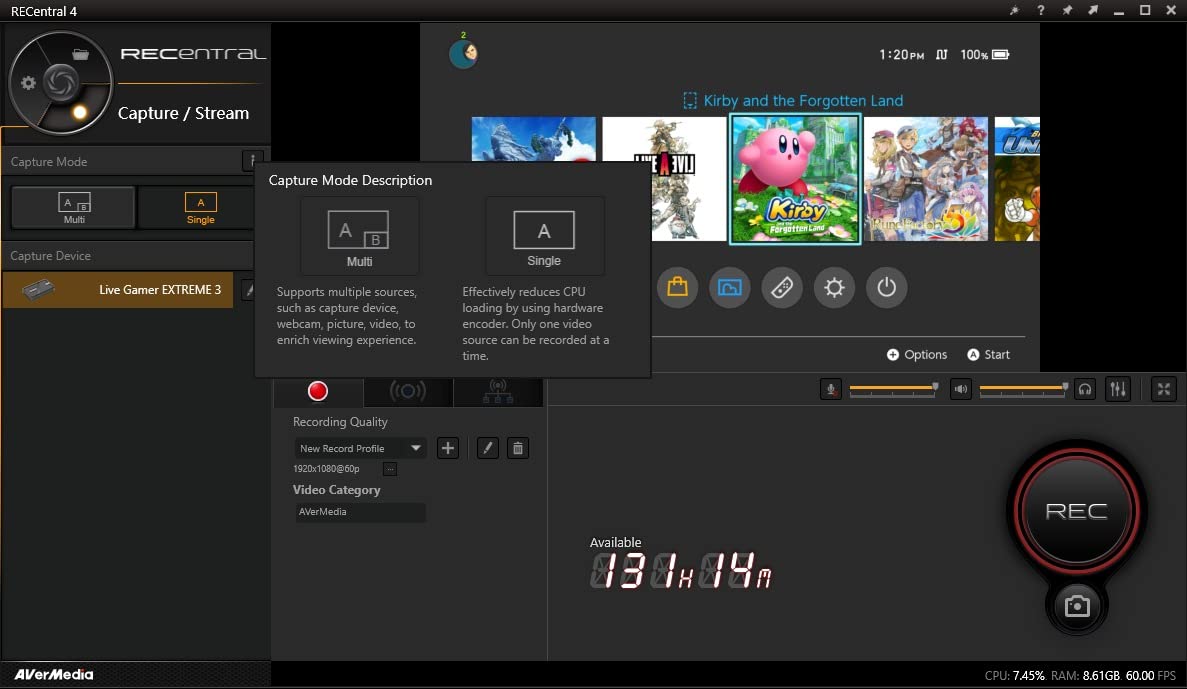Select the Live Gamer EXTREME 3 device

pyautogui.click(x=118, y=289)
